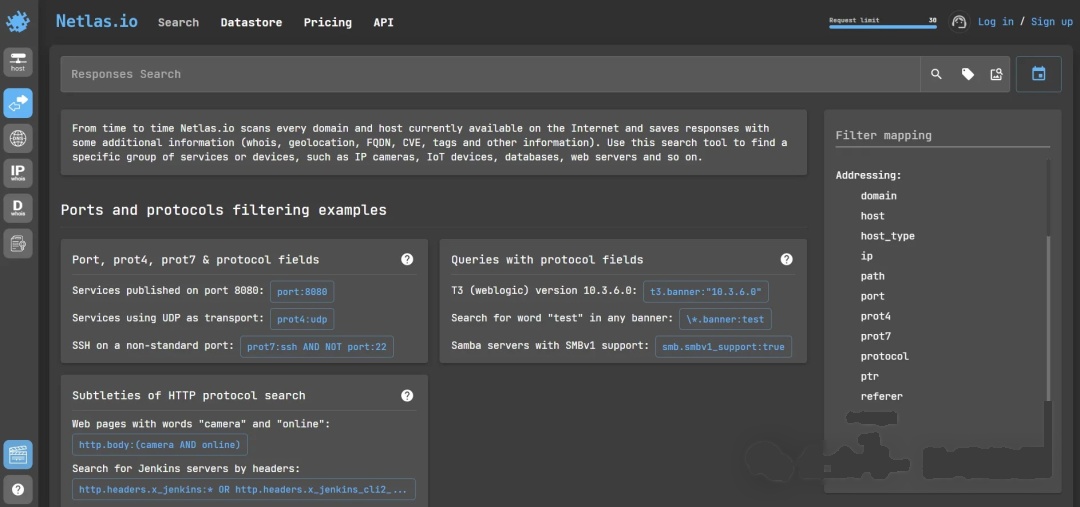Click the Log in link
The width and height of the screenshot is (1080, 507).
(996, 22)
